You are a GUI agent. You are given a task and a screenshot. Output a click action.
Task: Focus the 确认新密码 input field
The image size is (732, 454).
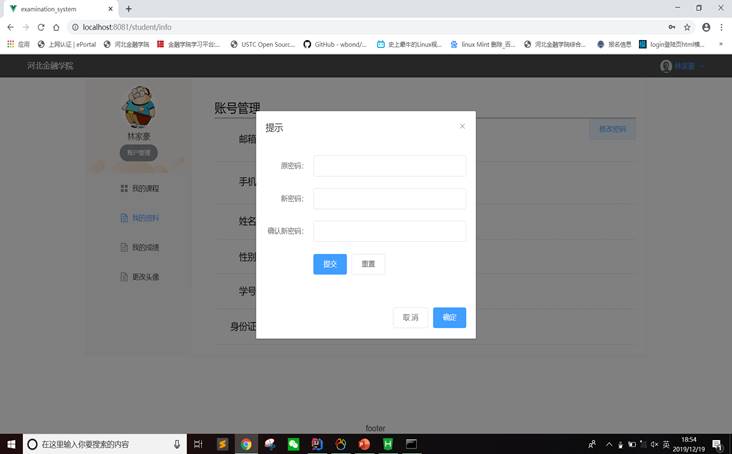[389, 231]
